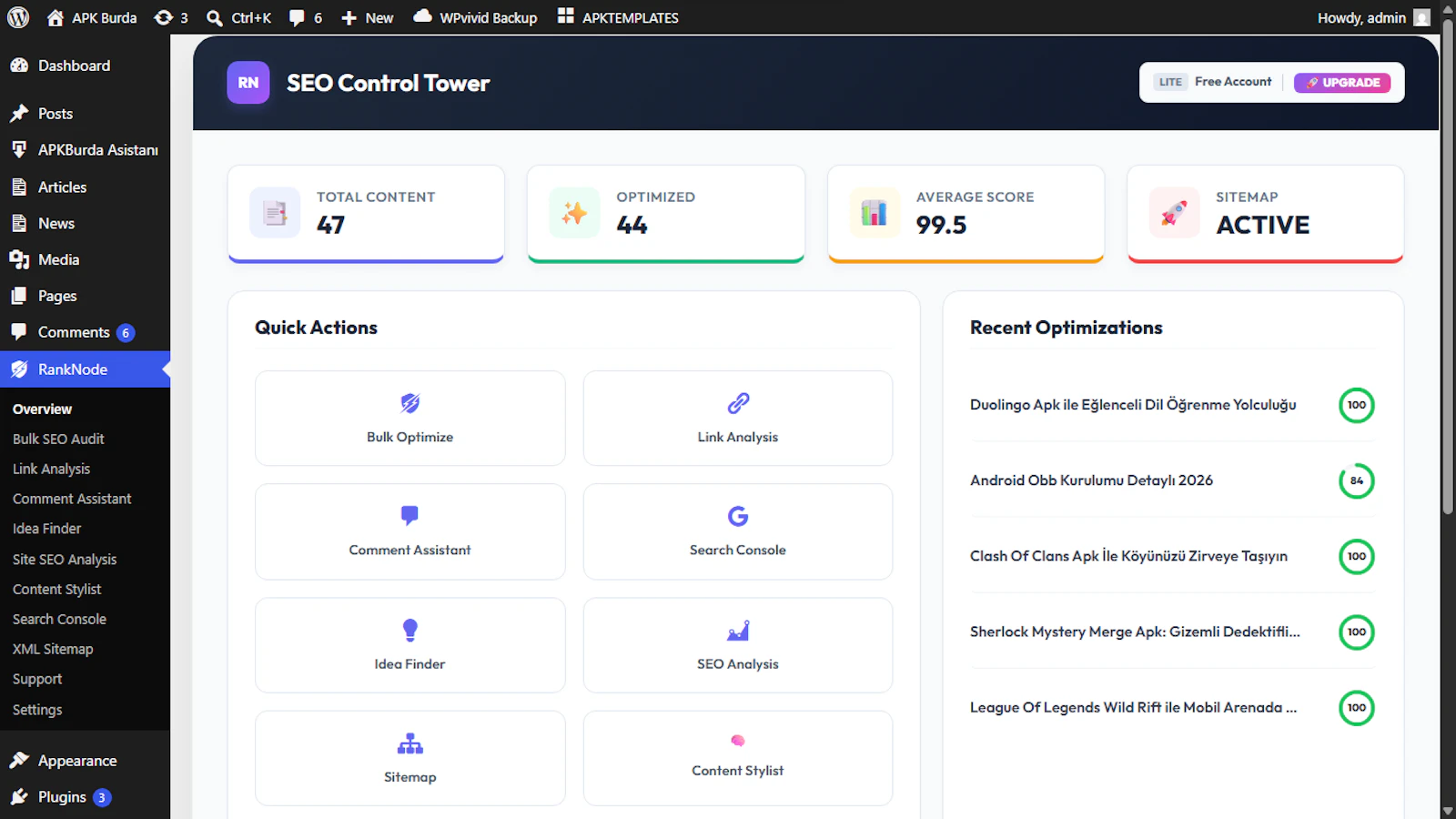Click the admin avatar icon
The width and height of the screenshot is (1456, 819).
click(1421, 17)
